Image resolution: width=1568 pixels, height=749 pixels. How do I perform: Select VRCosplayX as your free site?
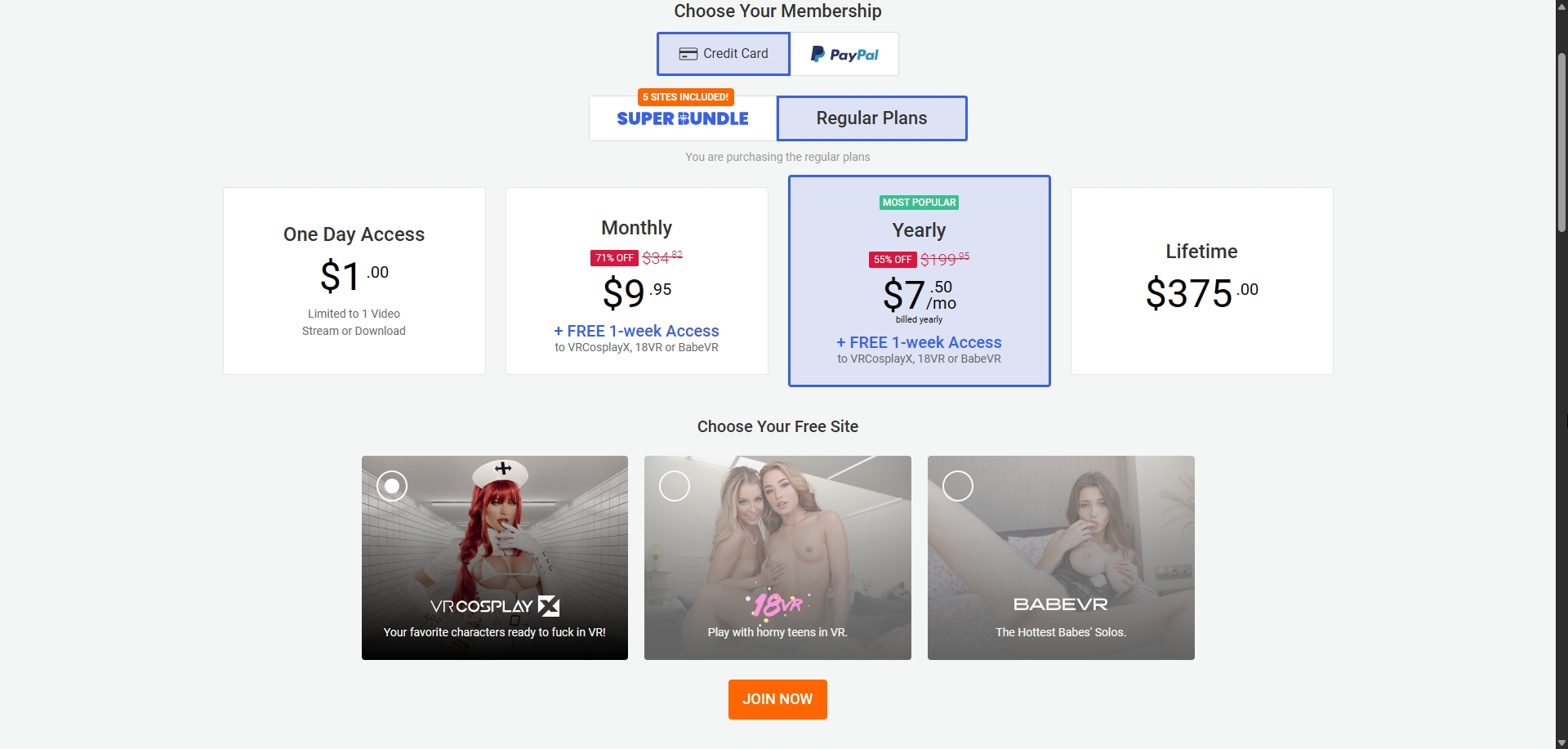coord(392,485)
